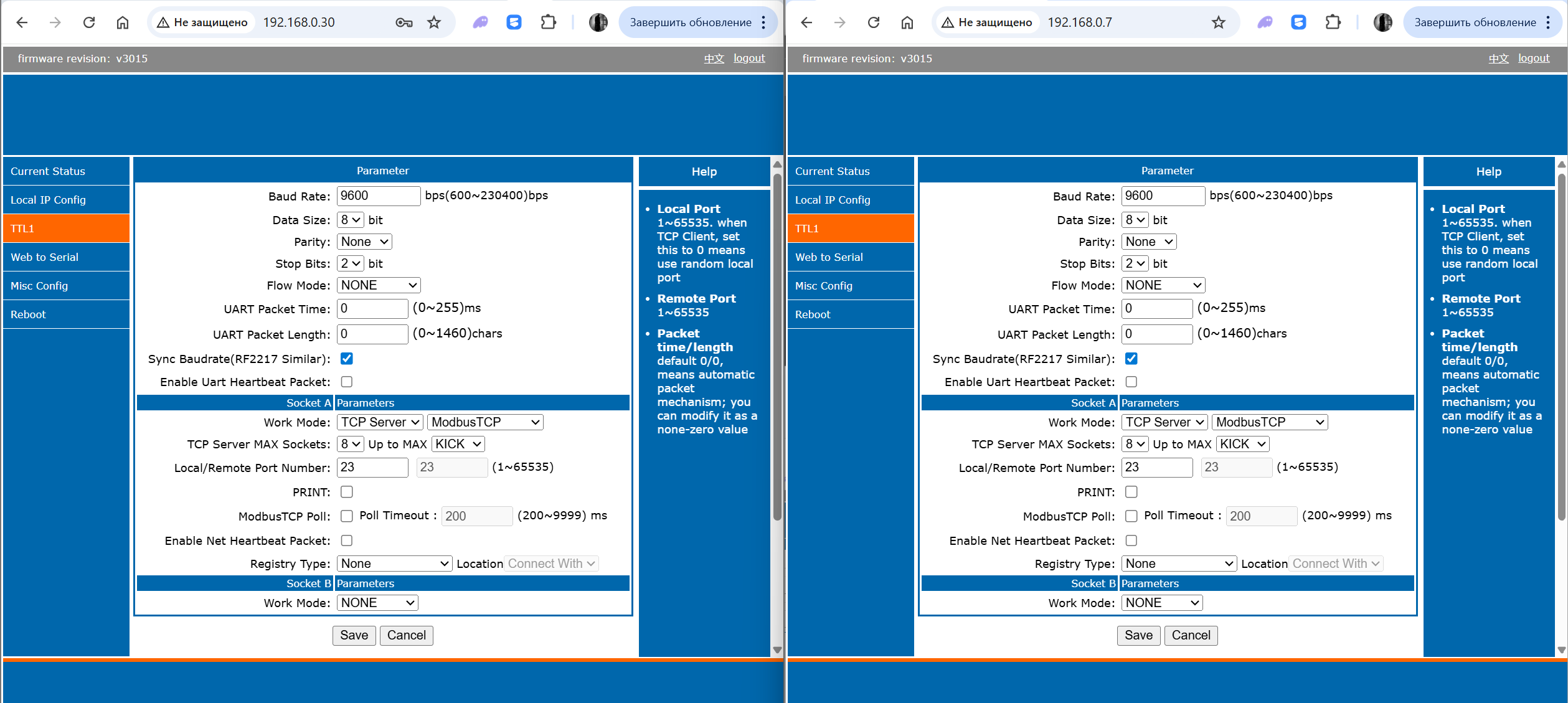Enable the ModbusTCP Poll checkbox in the left panel
This screenshot has width=1568, height=703.
347,516
